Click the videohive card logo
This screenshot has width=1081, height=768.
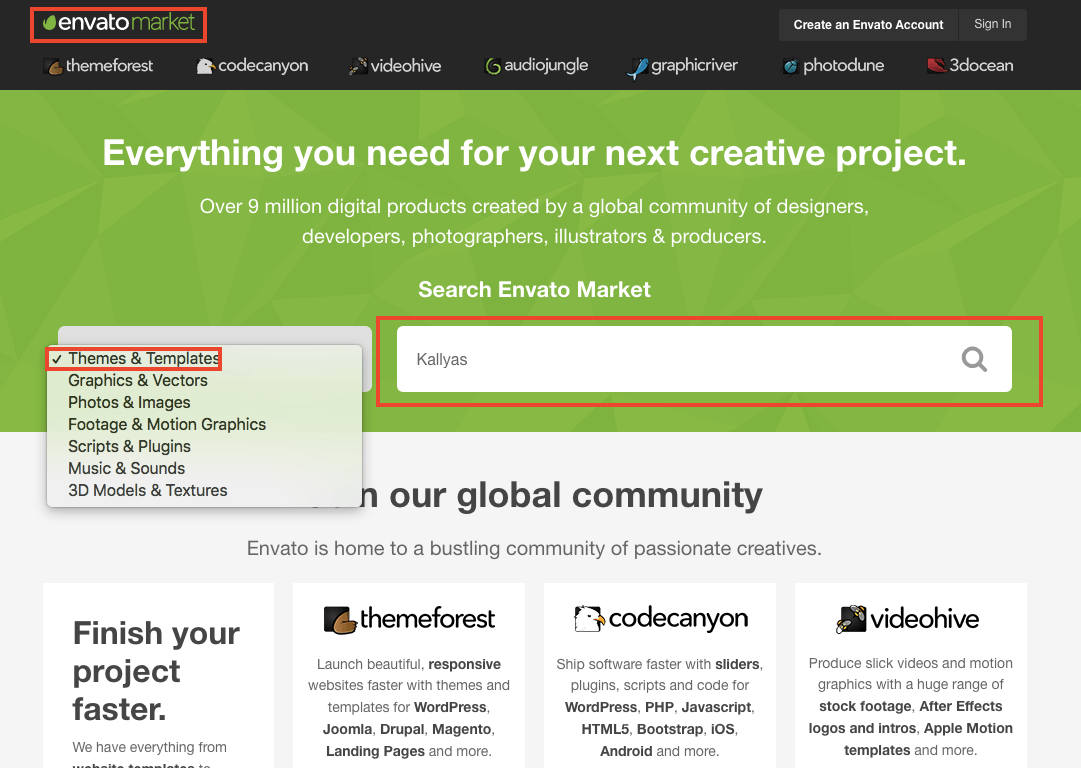click(907, 619)
